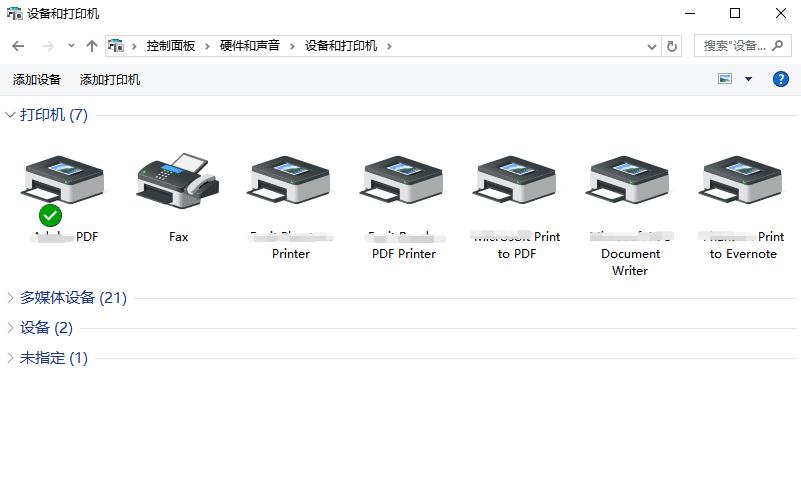This screenshot has width=801, height=495.
Task: Open recent locations dropdown arrow
Action: [x=71, y=46]
